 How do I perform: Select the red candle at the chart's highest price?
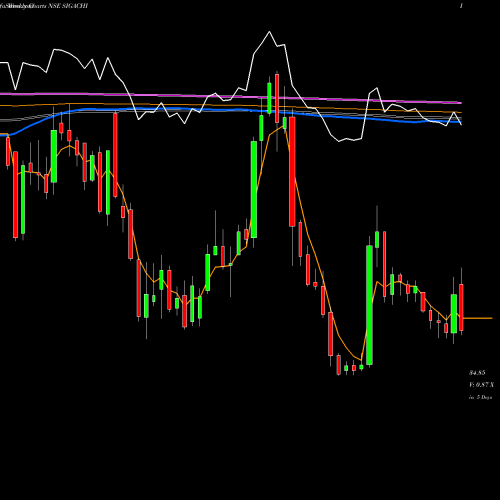click(277, 98)
